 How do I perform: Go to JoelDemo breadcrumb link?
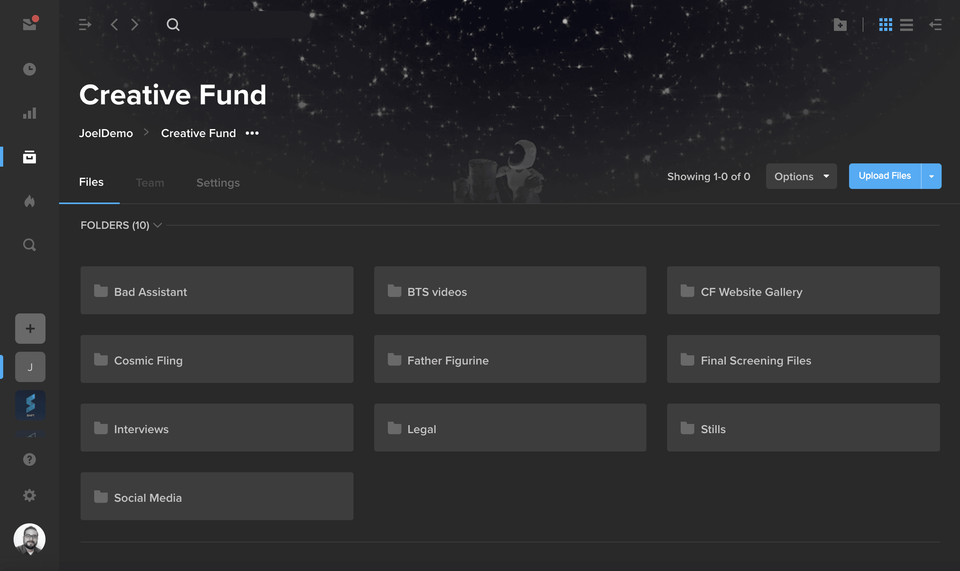pos(106,133)
